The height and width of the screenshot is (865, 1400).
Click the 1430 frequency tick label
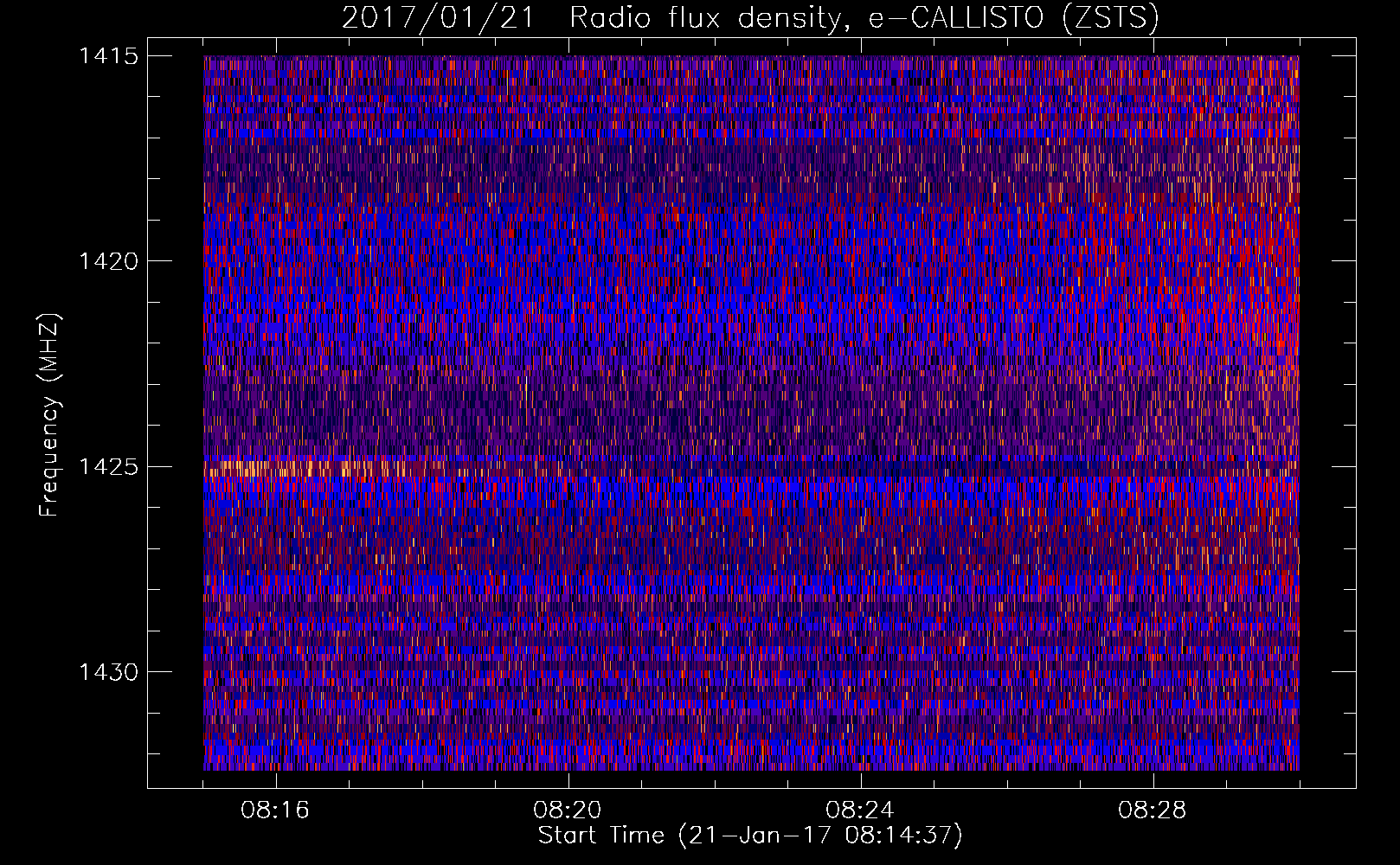[x=108, y=672]
